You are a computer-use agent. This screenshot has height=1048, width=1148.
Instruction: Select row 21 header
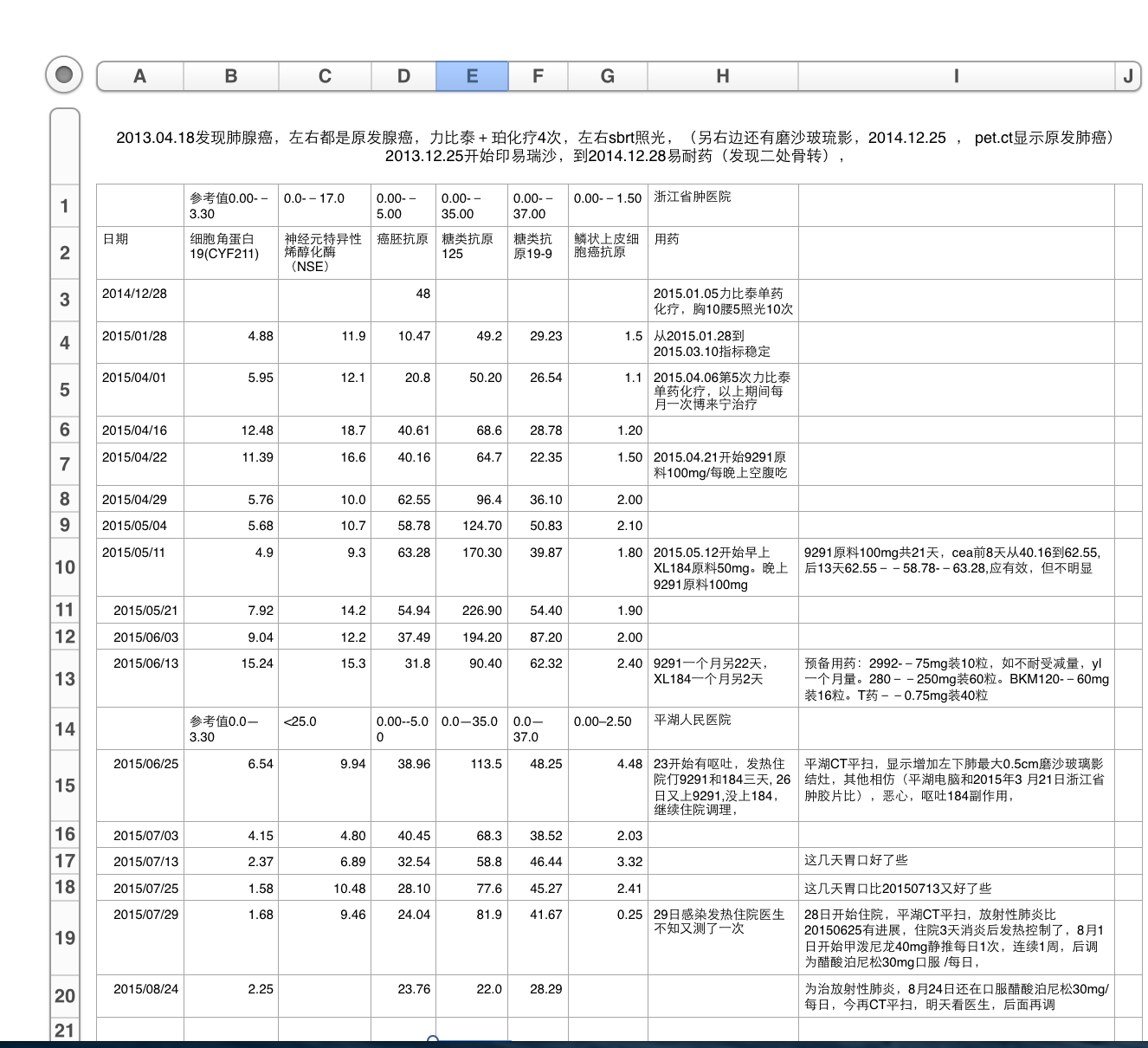tap(65, 1031)
